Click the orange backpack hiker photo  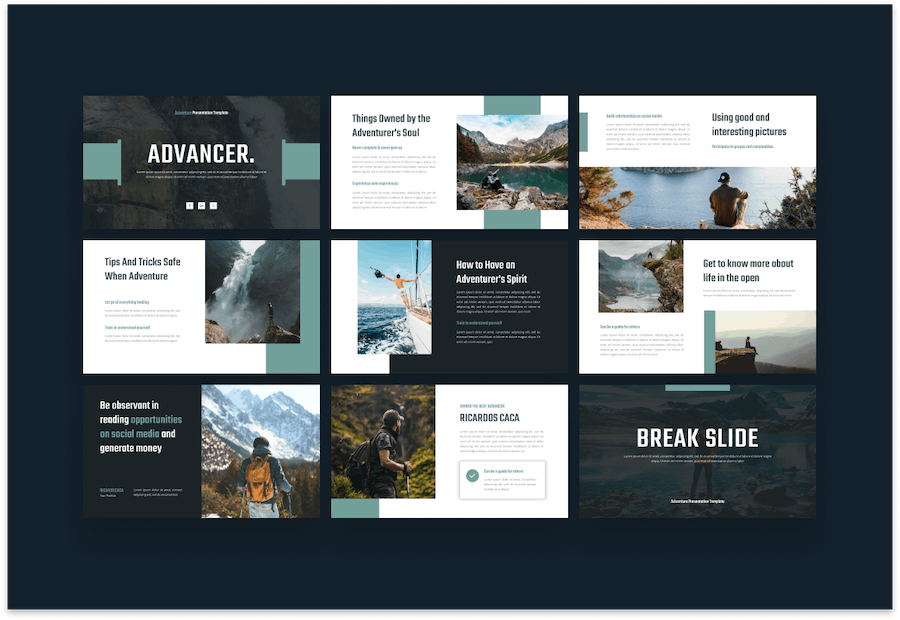click(x=261, y=451)
